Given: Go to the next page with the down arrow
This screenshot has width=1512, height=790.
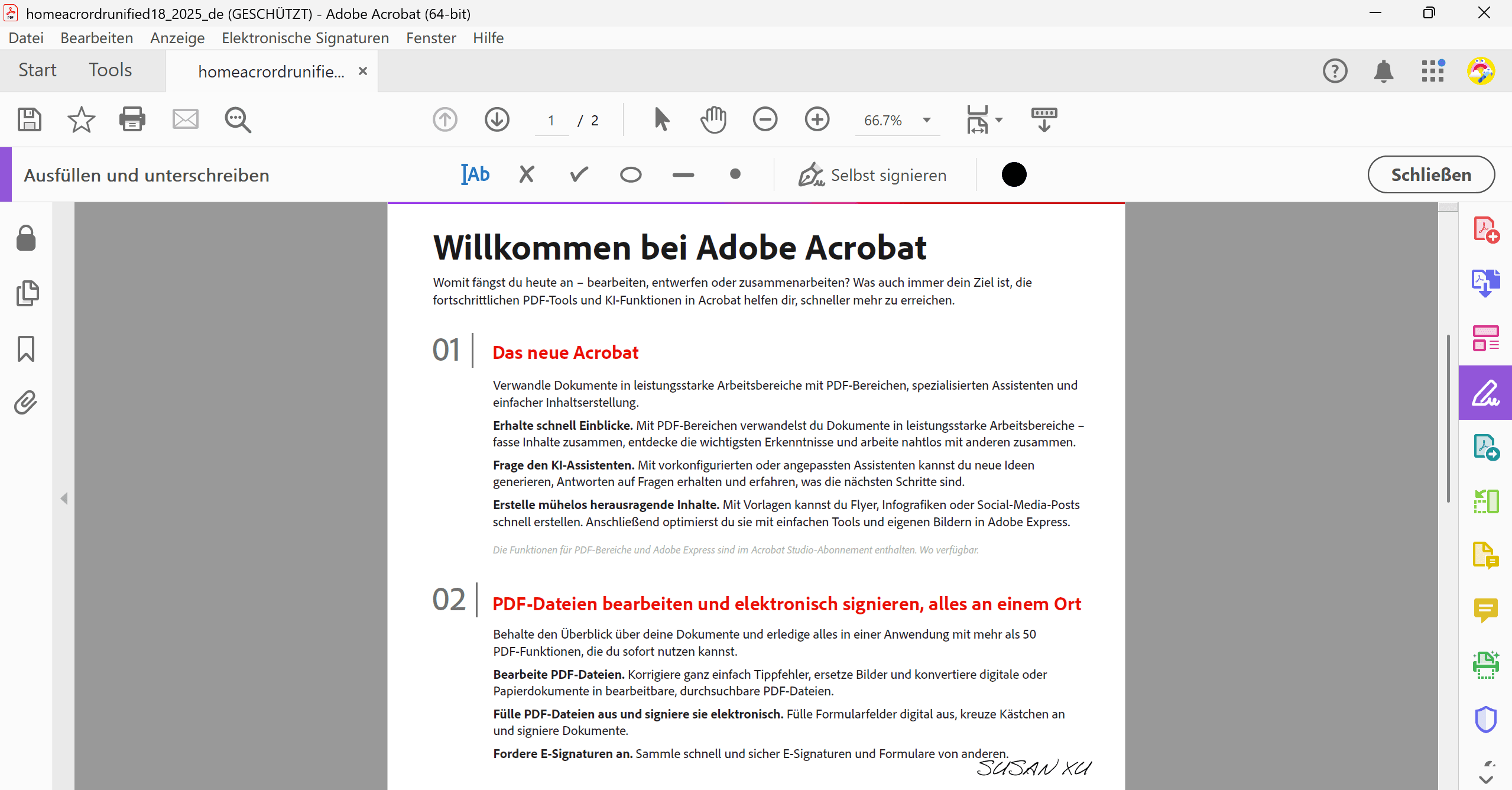Looking at the screenshot, I should click(497, 119).
